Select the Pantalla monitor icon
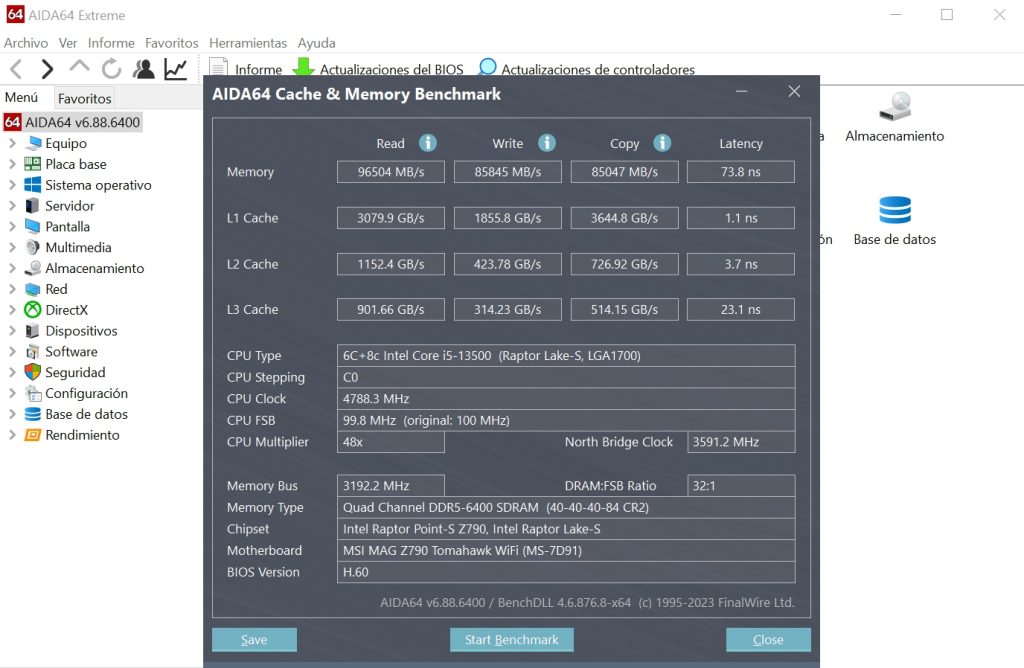Viewport: 1024px width, 668px height. coord(33,227)
